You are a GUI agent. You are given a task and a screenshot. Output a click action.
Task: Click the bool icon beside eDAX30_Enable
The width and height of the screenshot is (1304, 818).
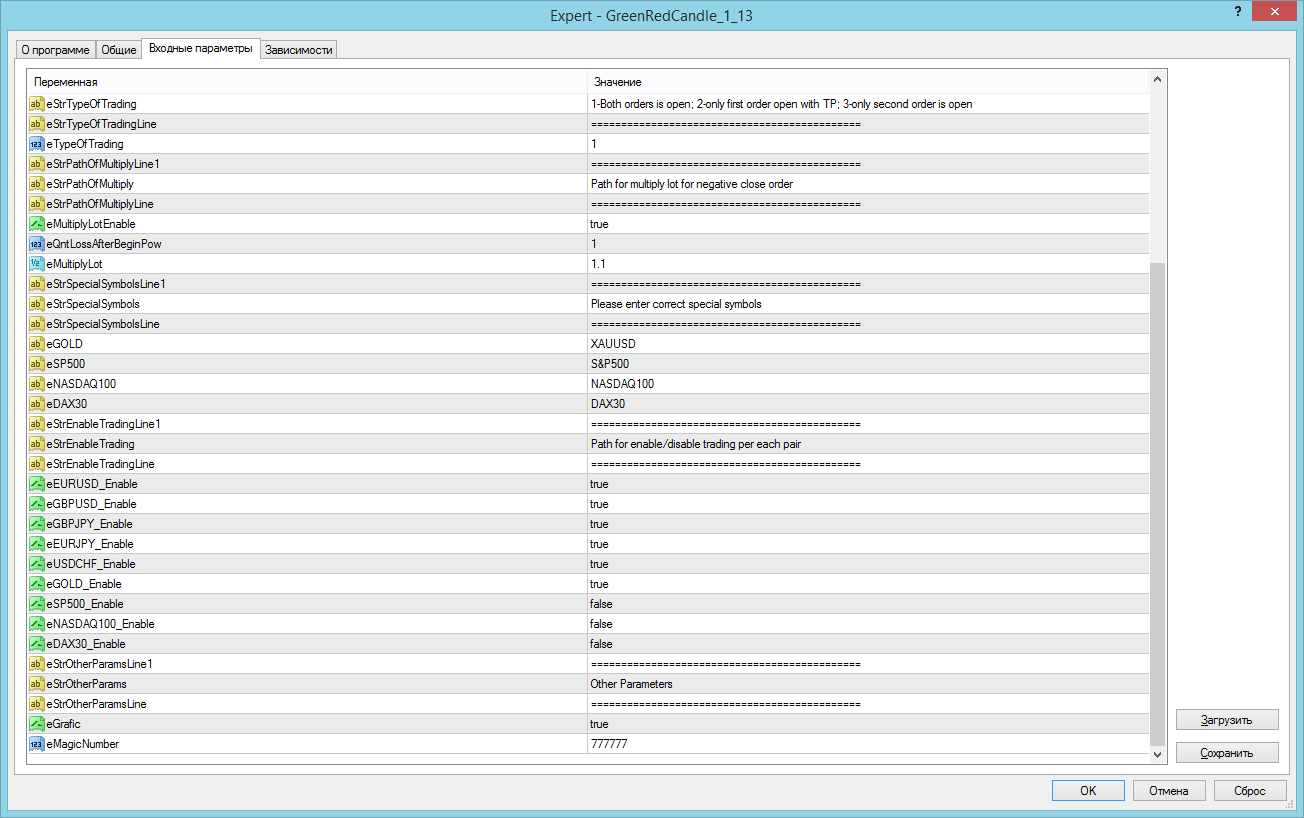coord(37,644)
